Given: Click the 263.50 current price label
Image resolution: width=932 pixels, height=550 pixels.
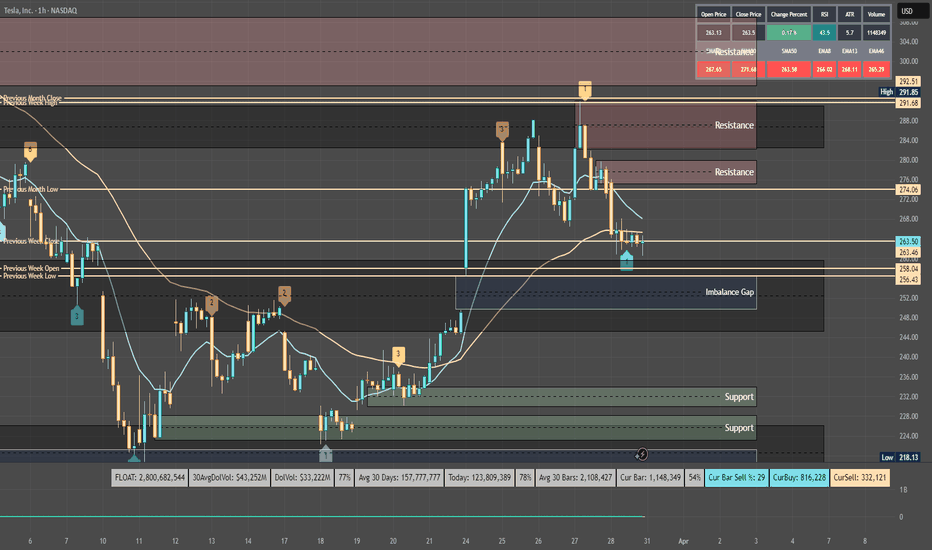Looking at the screenshot, I should 908,241.
